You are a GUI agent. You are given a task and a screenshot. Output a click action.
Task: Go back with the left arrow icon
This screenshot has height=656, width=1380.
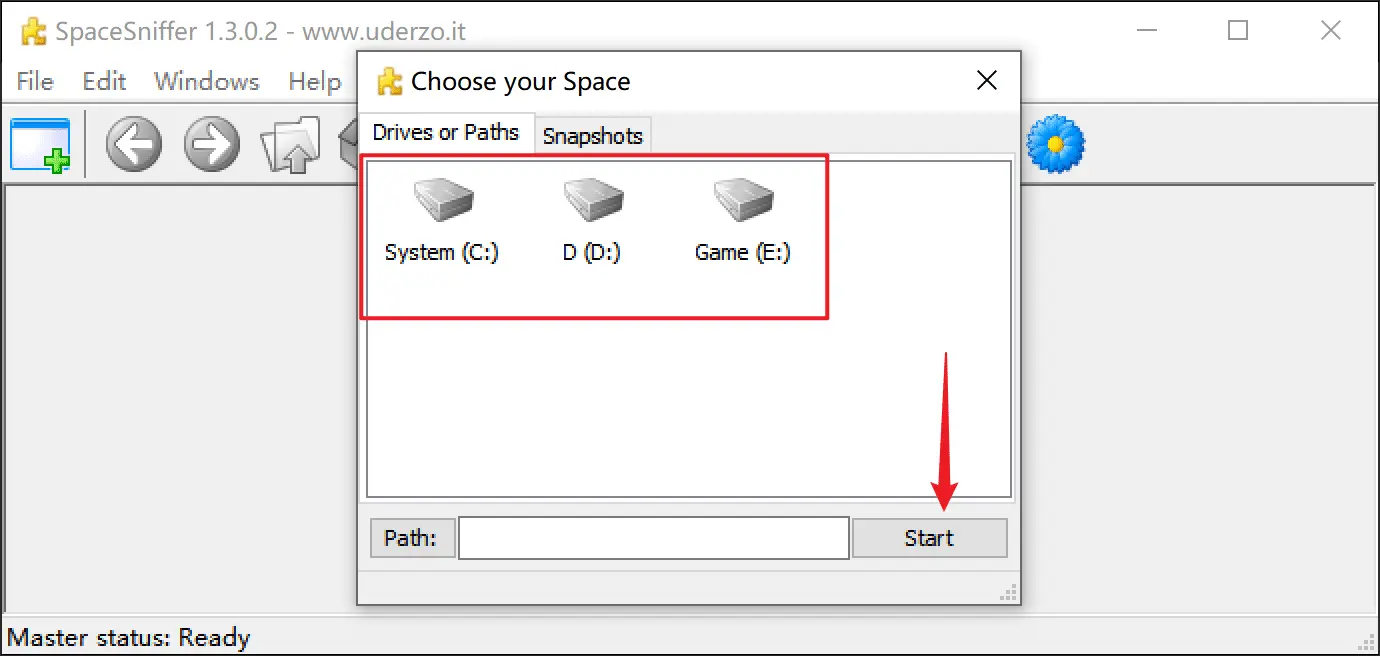134,145
